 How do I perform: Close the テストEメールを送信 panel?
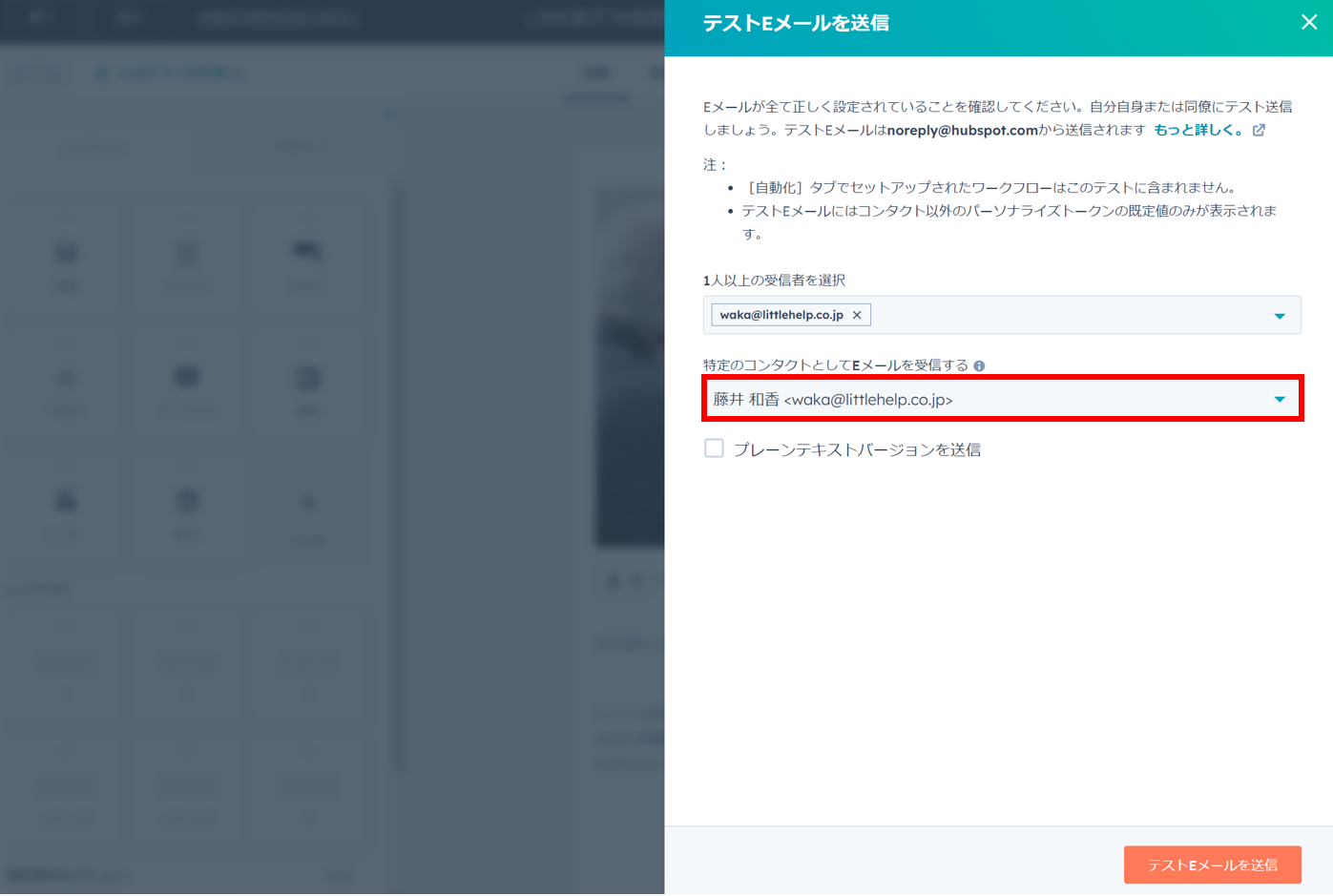1308,22
